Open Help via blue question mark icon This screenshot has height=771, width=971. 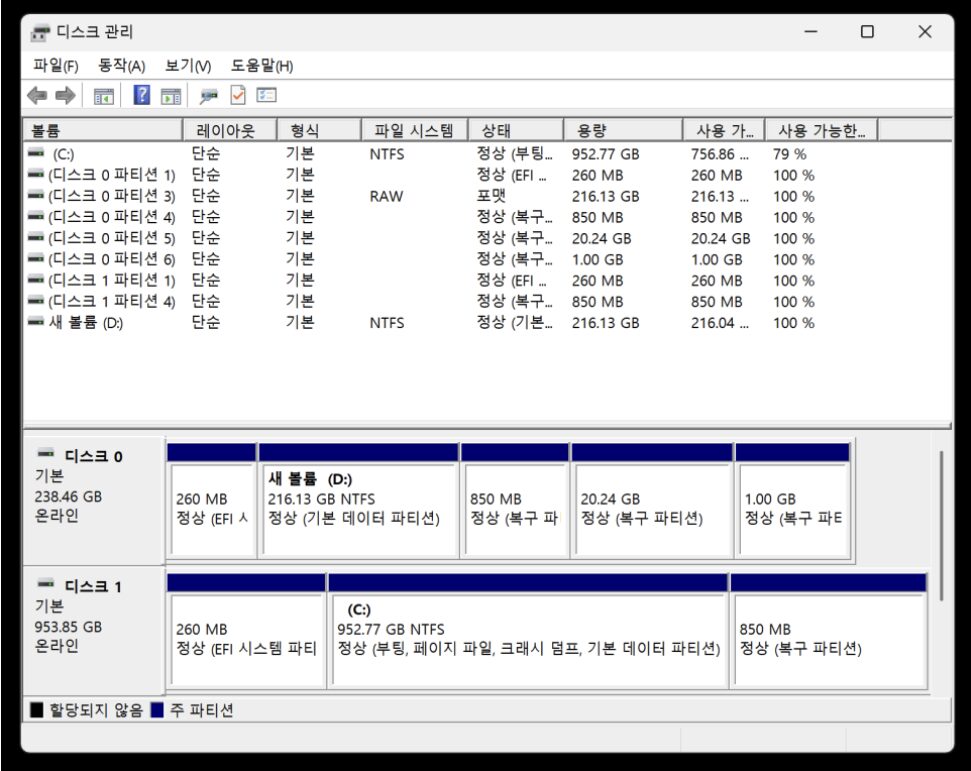(142, 96)
